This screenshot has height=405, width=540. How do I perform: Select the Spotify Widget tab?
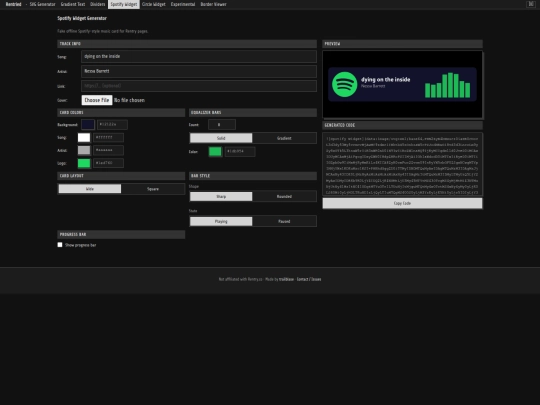[x=124, y=4]
